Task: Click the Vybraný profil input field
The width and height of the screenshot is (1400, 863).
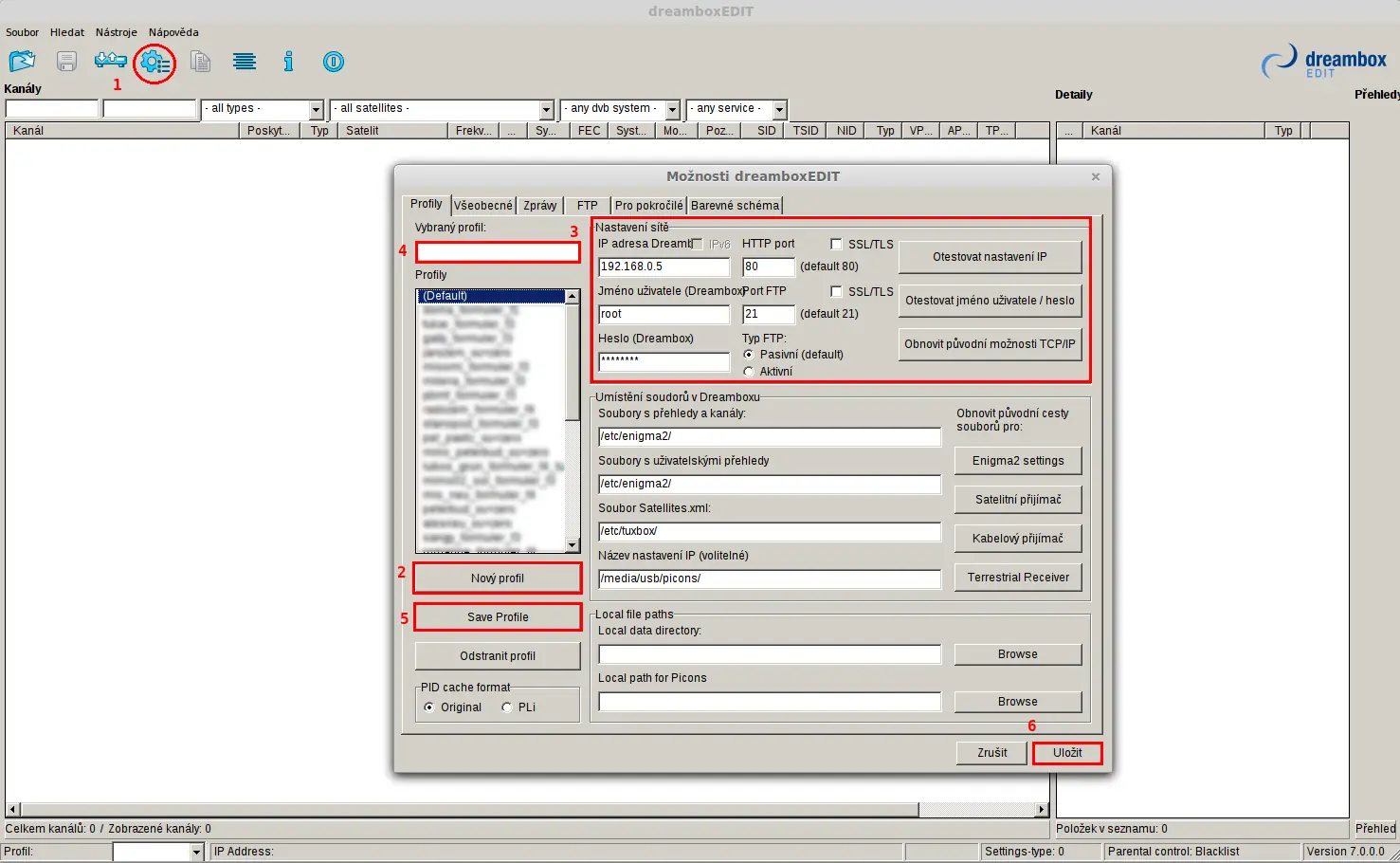Action: pyautogui.click(x=498, y=252)
